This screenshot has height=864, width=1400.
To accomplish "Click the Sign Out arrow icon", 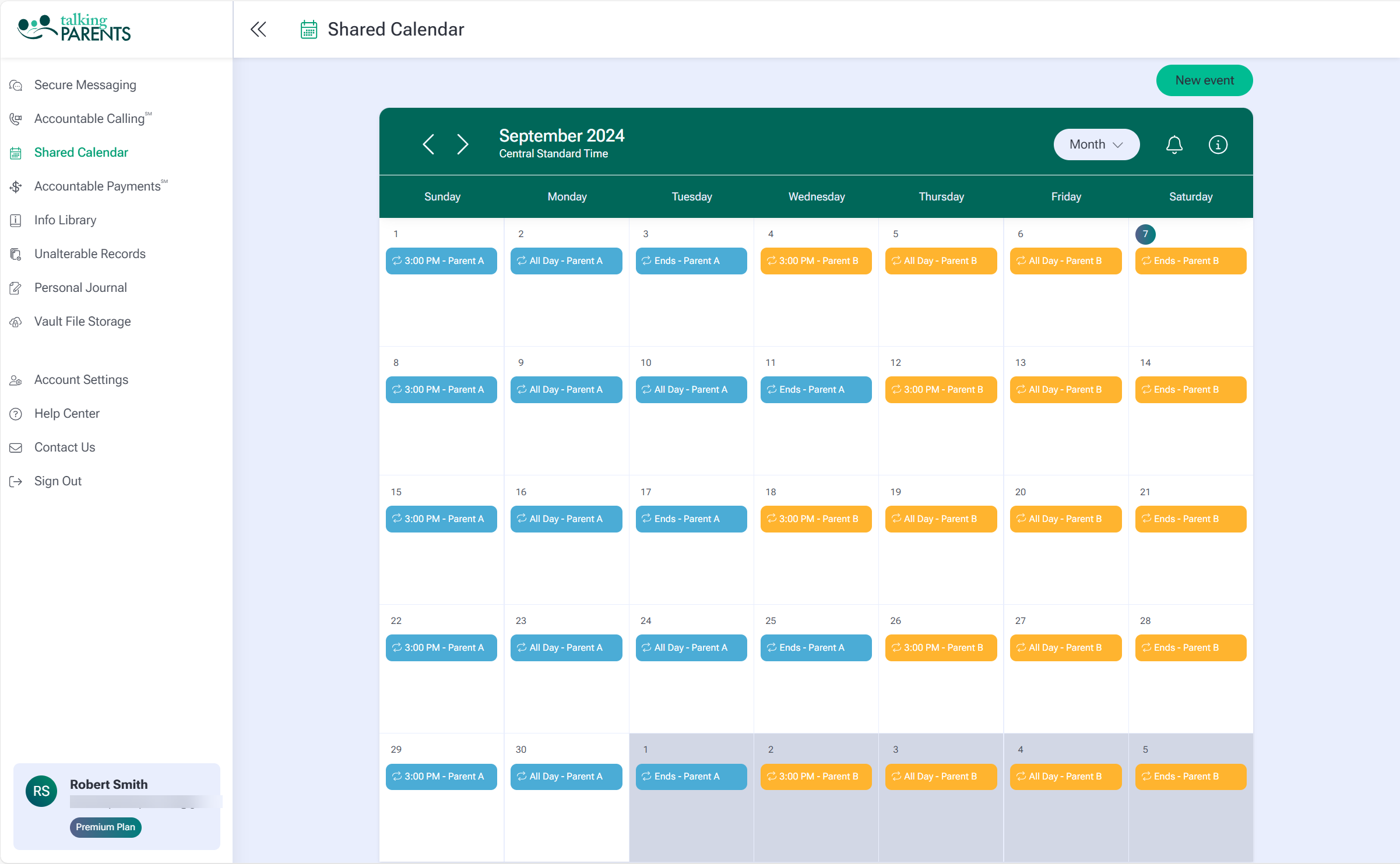I will tap(16, 482).
